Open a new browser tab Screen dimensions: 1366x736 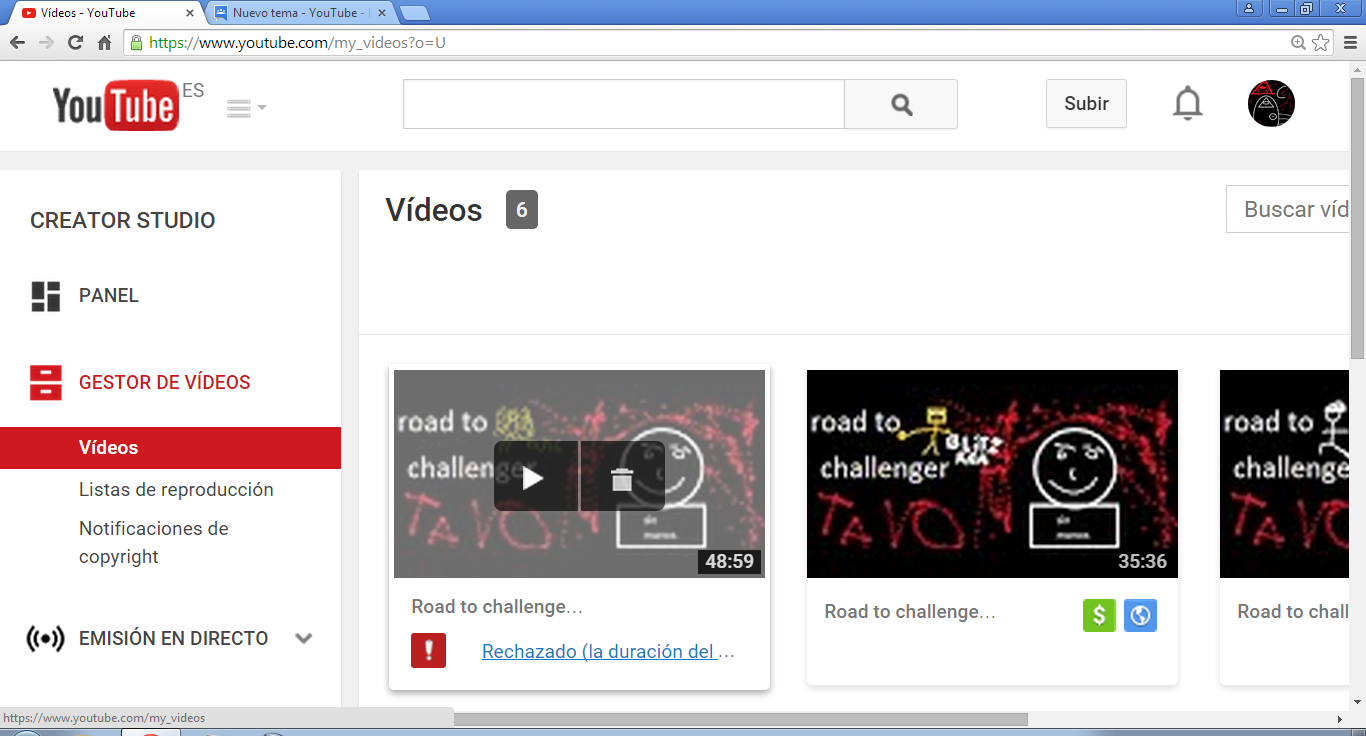[414, 13]
